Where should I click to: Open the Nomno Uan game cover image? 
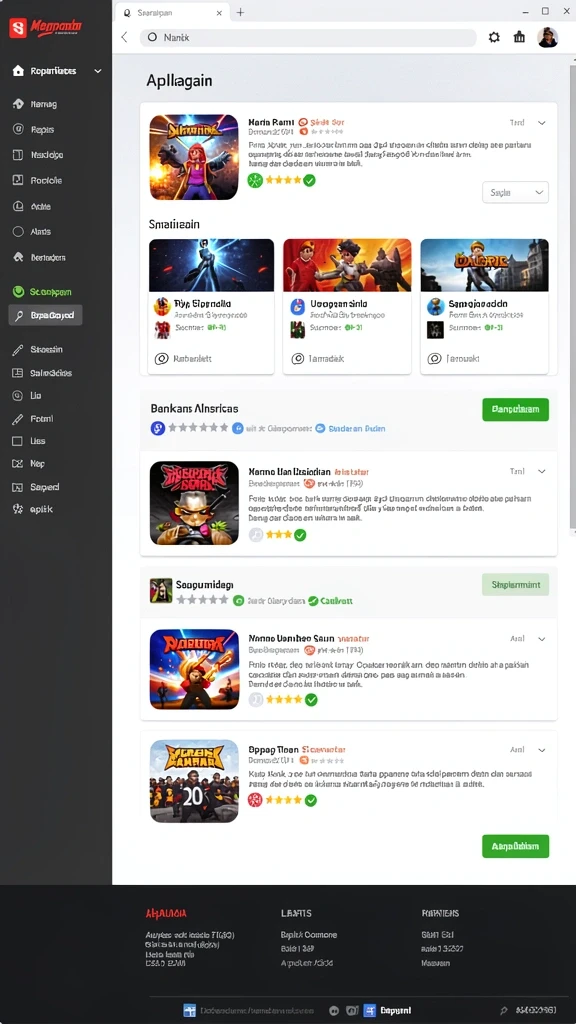194,503
